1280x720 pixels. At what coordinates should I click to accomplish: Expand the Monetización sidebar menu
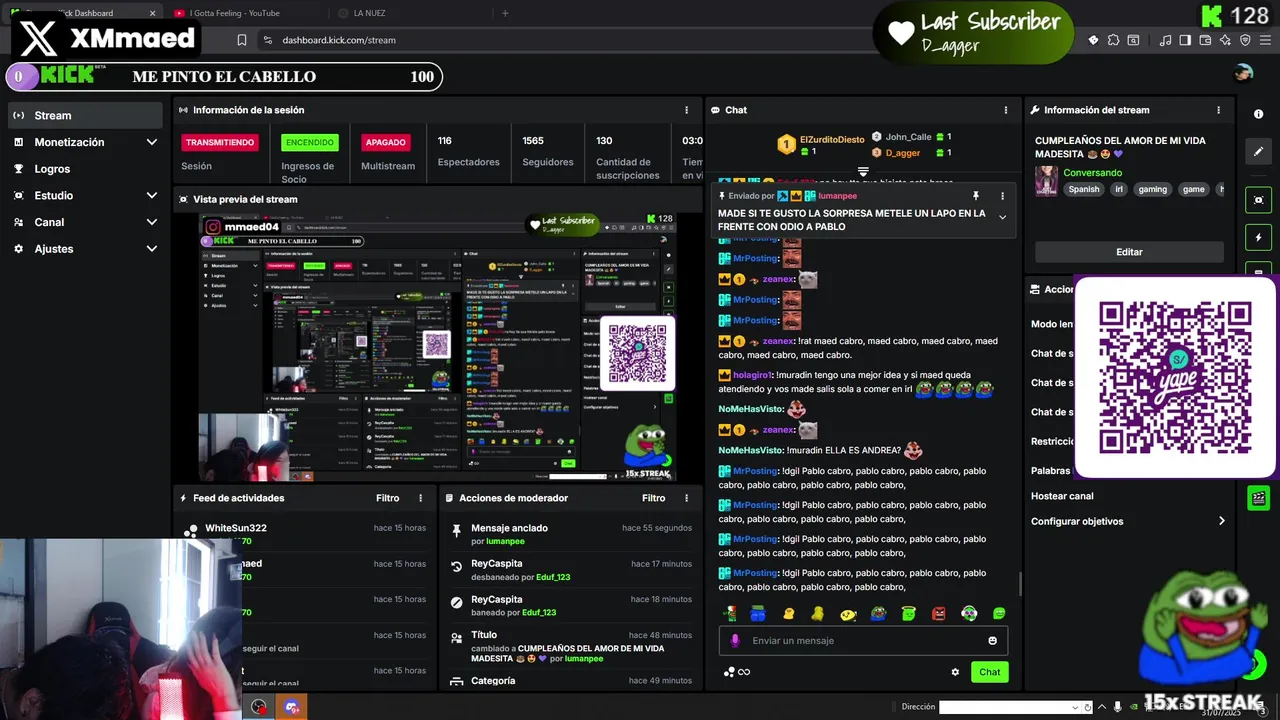85,142
